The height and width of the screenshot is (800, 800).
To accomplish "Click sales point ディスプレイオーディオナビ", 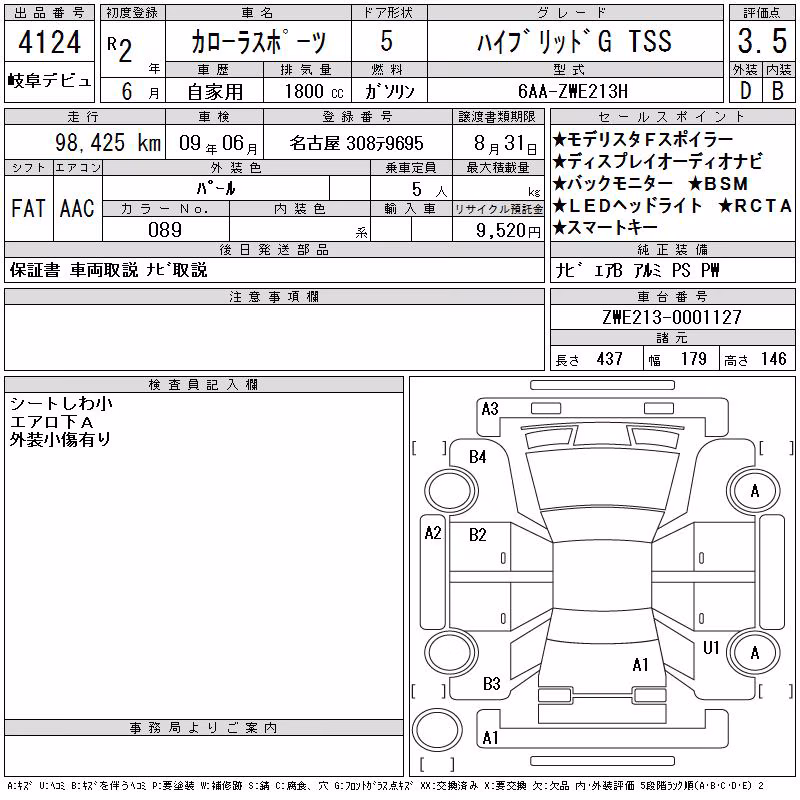I will 658,161.
